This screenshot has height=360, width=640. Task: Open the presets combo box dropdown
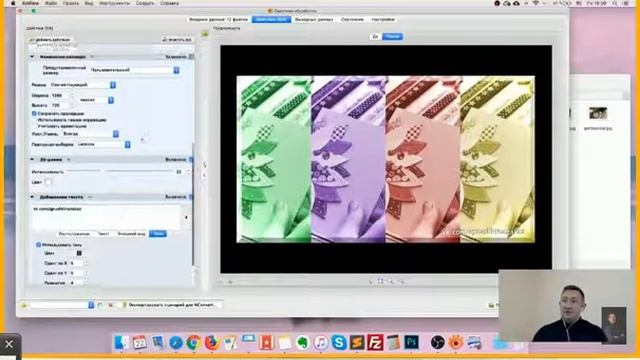click(62, 305)
